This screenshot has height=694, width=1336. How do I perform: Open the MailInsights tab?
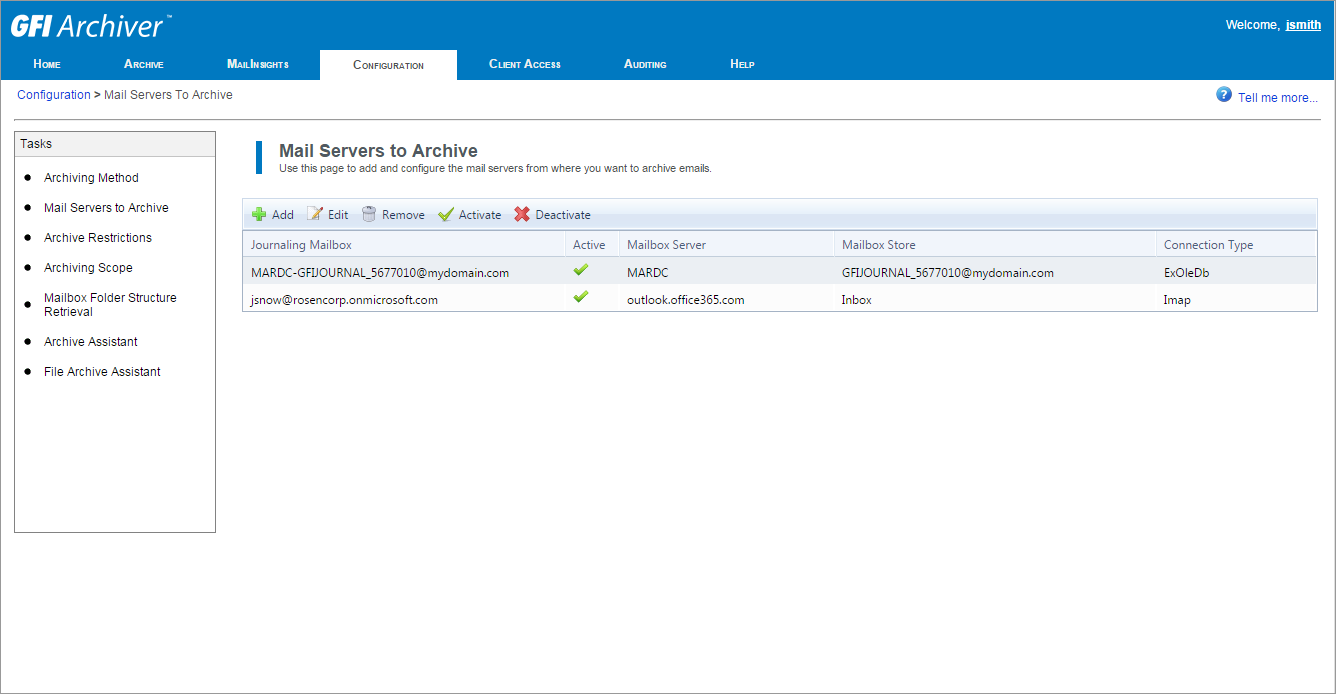258,65
